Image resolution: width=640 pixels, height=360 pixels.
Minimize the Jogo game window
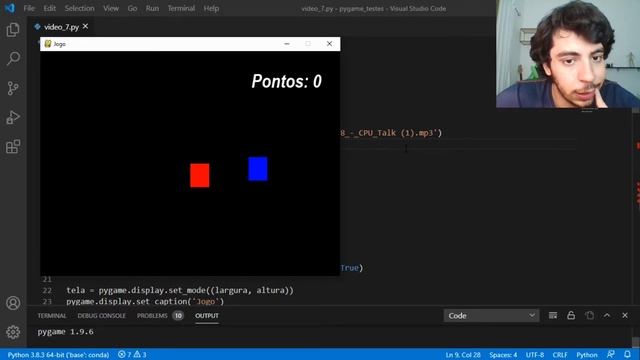(x=287, y=44)
